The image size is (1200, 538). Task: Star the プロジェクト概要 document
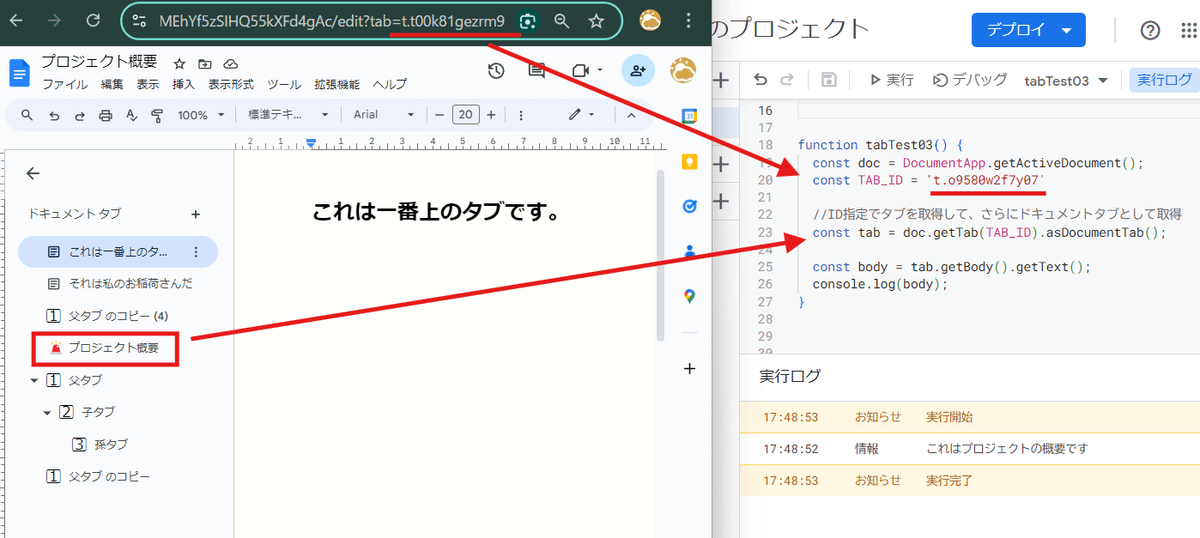coord(180,63)
